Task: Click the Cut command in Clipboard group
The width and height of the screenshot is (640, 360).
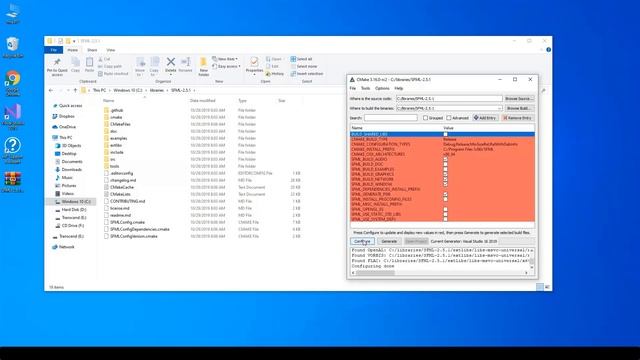Action: (104, 59)
